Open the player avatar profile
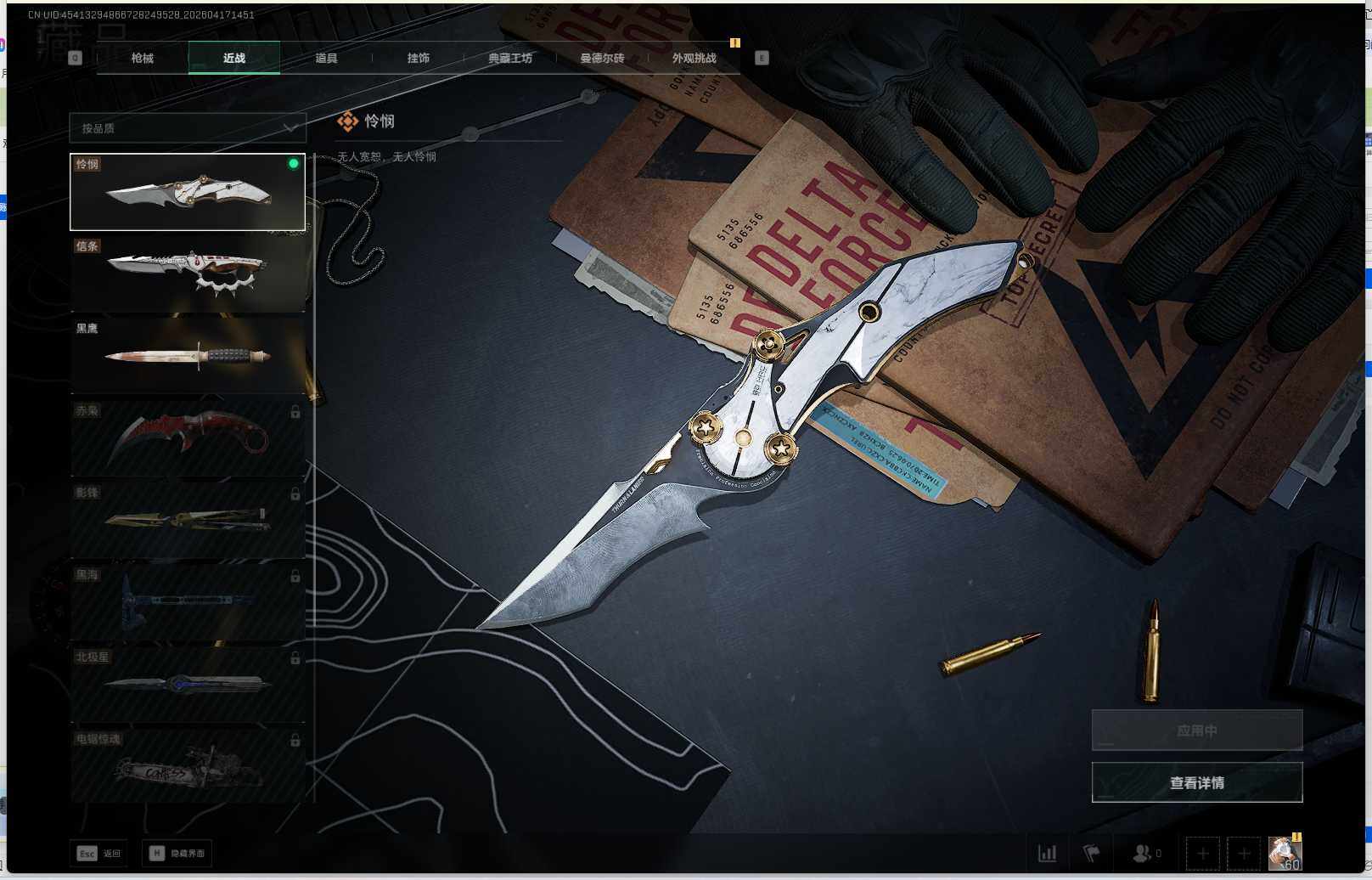1372x880 pixels. [x=1285, y=852]
